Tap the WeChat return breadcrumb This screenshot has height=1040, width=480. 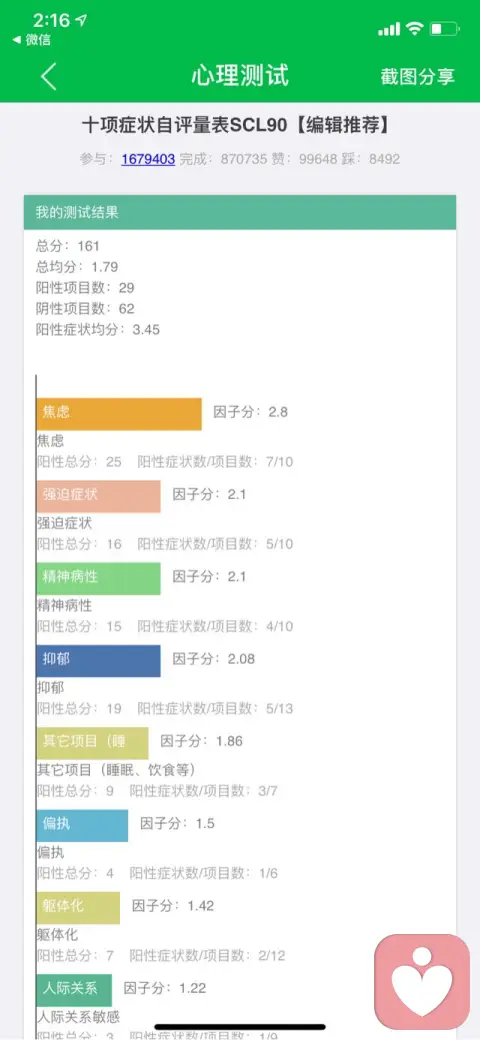click(32, 40)
